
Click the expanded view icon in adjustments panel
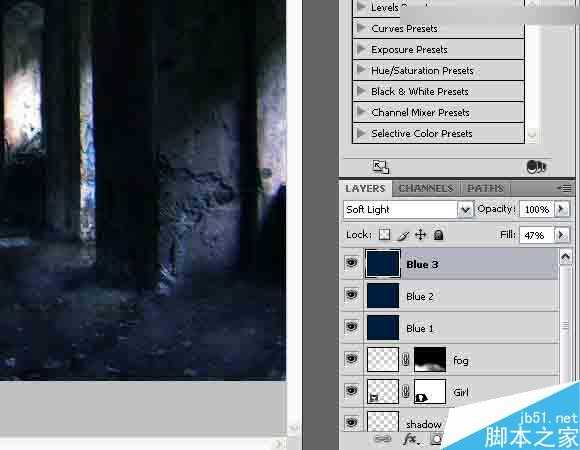pyautogui.click(x=381, y=167)
